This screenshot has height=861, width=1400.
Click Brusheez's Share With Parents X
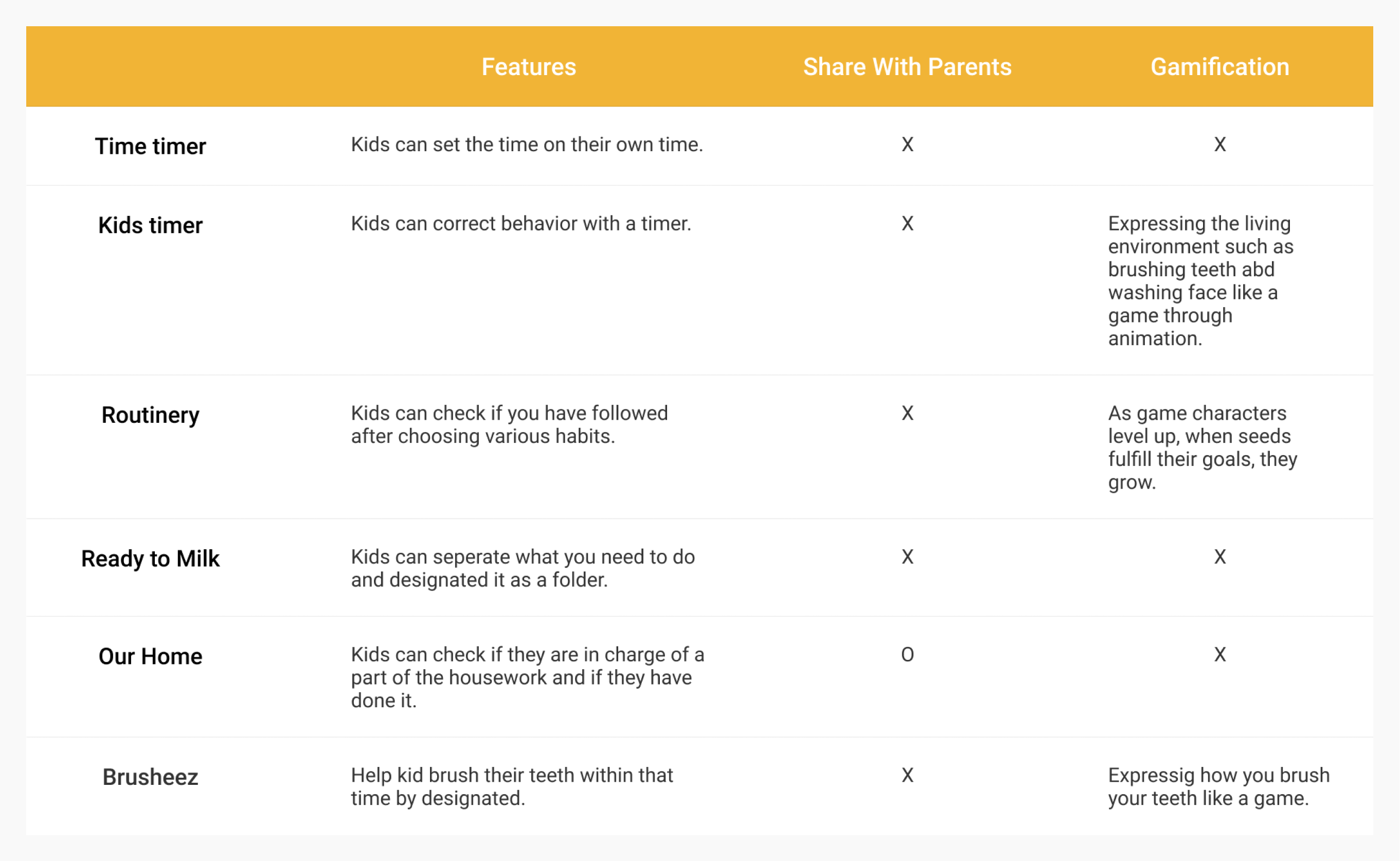[907, 776]
